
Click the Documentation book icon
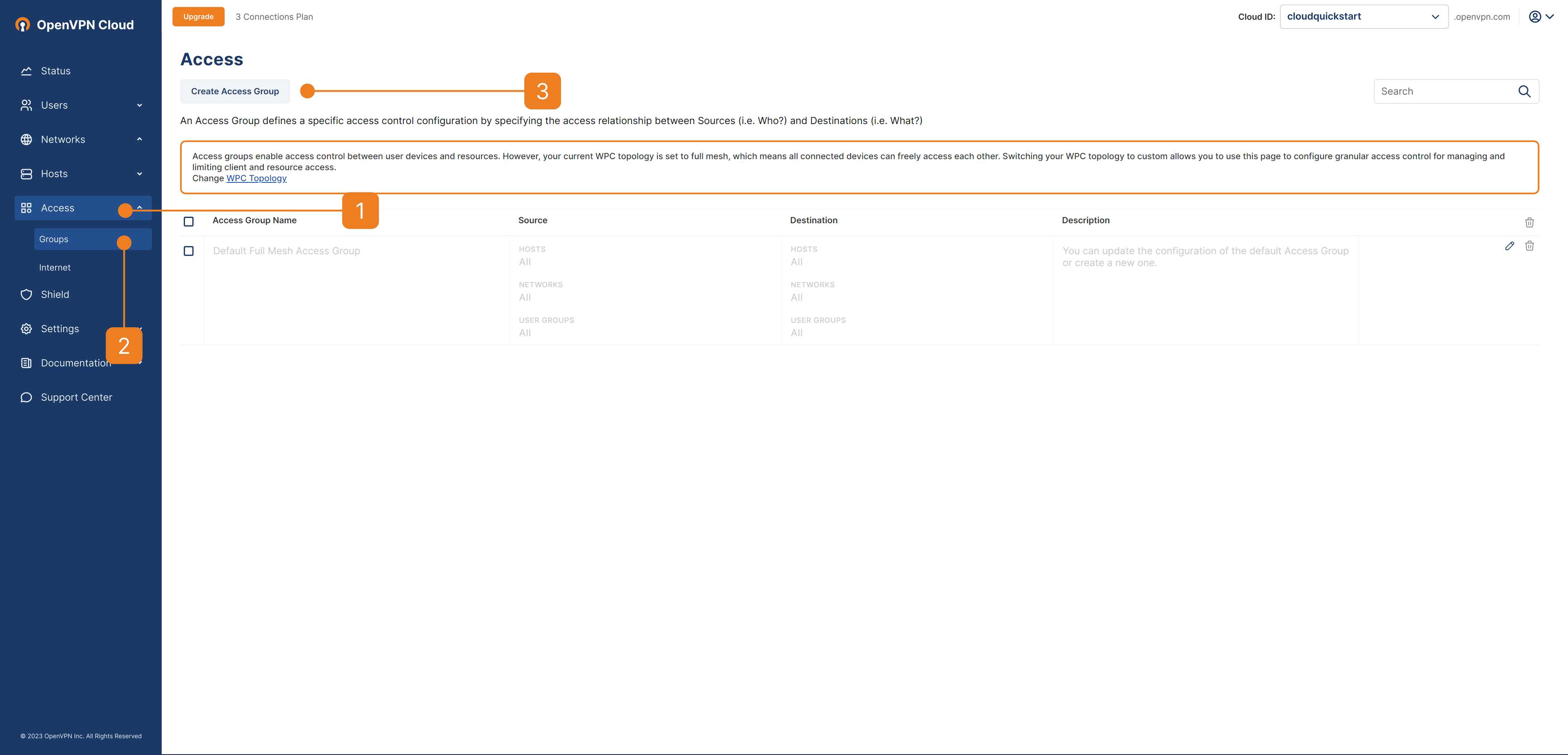coord(26,363)
